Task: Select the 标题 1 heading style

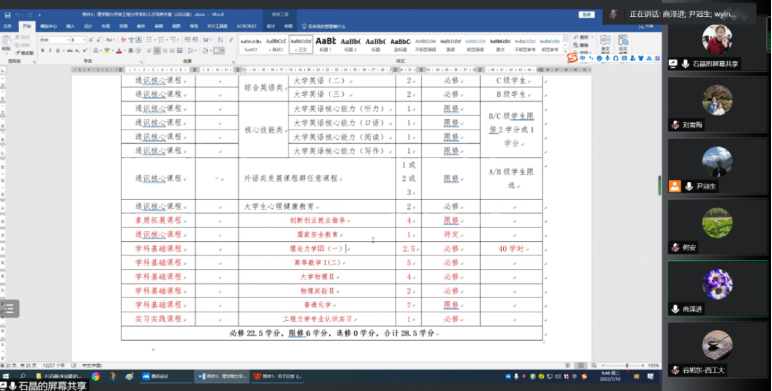Action: click(x=325, y=44)
